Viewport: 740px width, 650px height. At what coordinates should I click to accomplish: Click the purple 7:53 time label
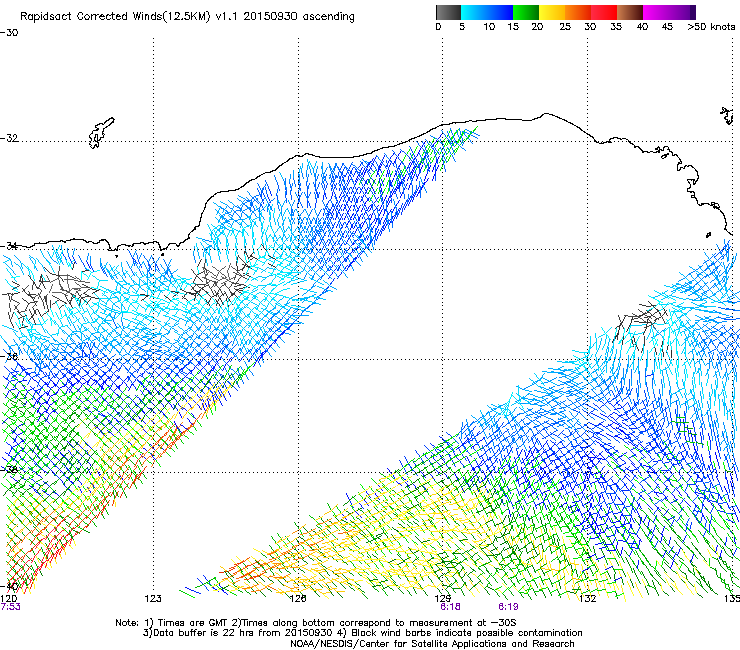coord(10,607)
